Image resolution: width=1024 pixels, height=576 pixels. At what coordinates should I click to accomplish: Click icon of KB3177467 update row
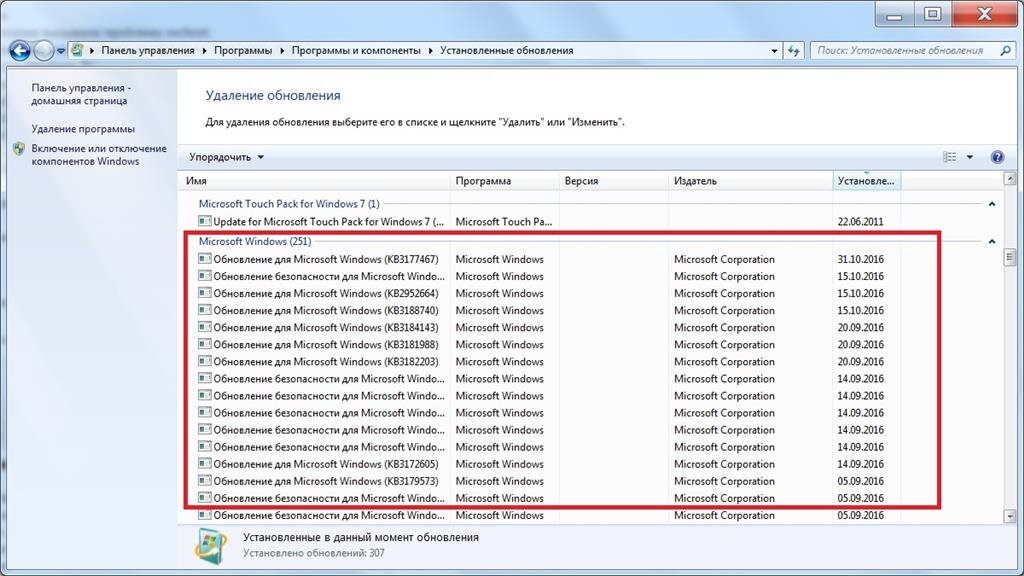tap(204, 259)
